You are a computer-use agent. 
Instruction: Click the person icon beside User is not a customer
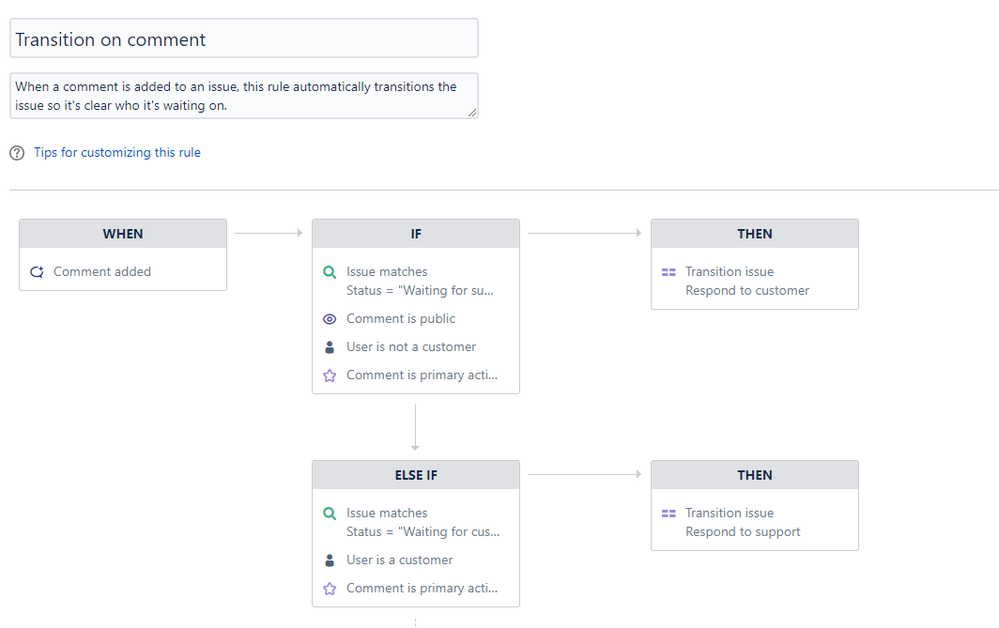(x=330, y=347)
